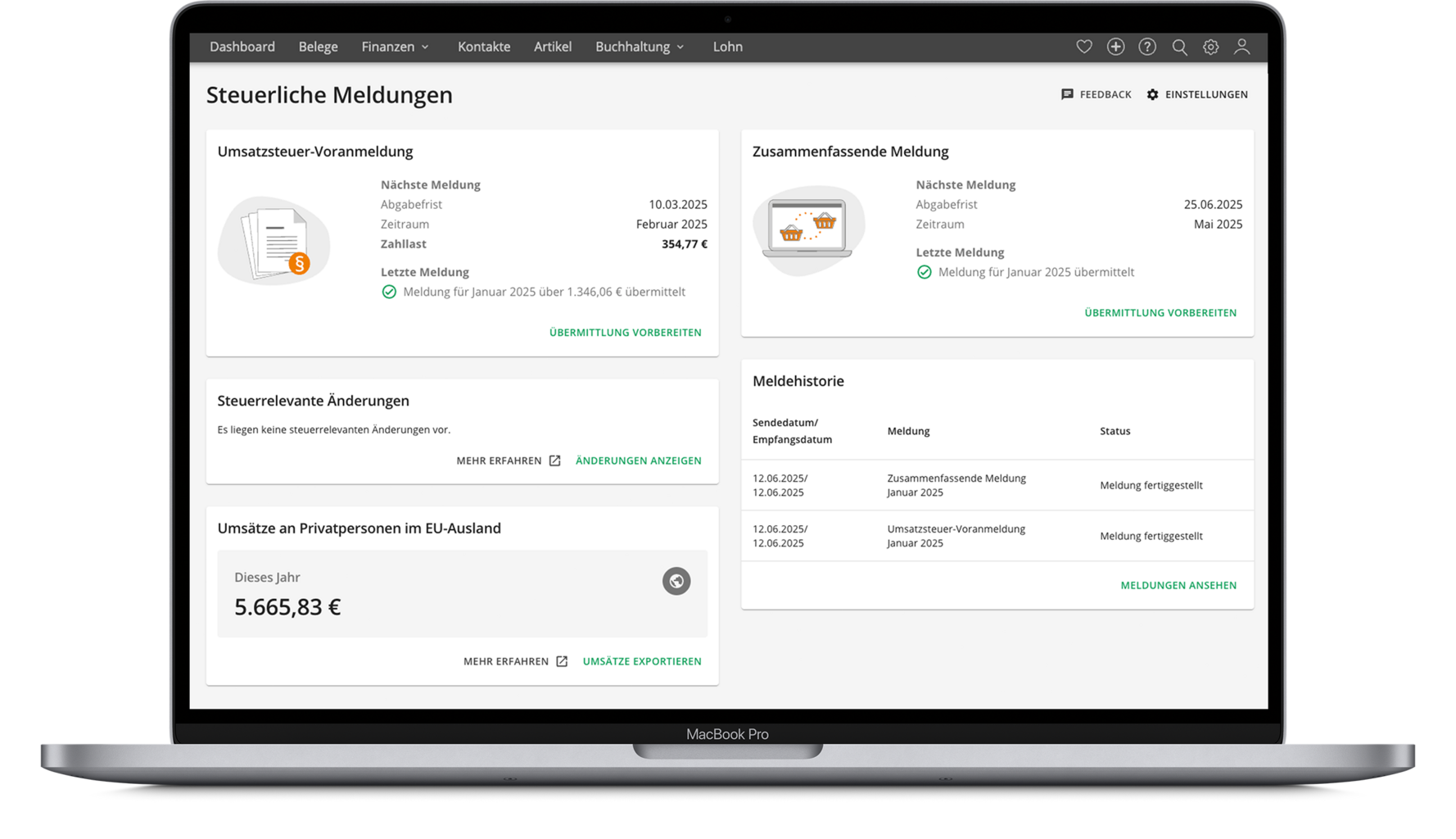The height and width of the screenshot is (839, 1456).
Task: Open the help question mark icon
Action: (x=1147, y=47)
